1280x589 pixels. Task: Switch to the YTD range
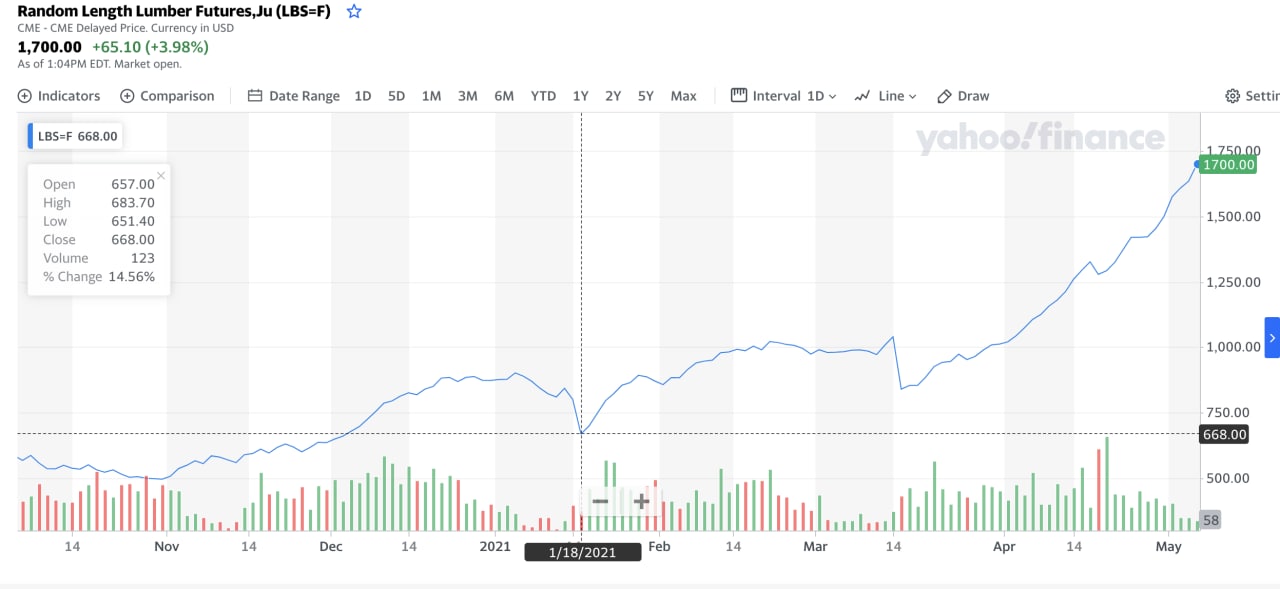(543, 96)
